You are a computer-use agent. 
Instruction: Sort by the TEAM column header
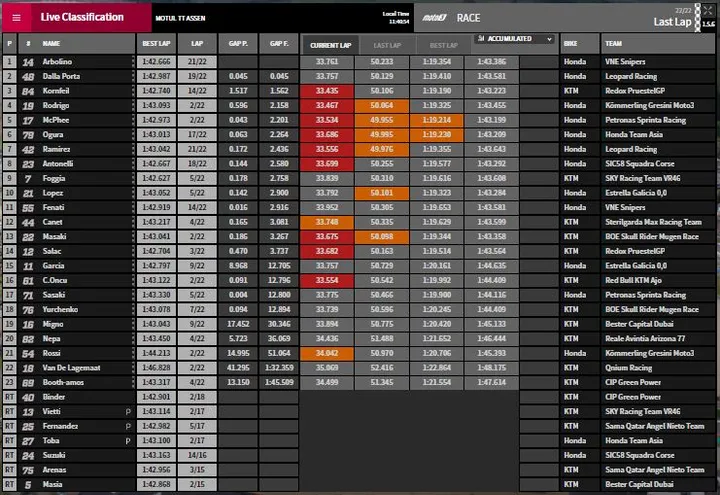(x=658, y=44)
